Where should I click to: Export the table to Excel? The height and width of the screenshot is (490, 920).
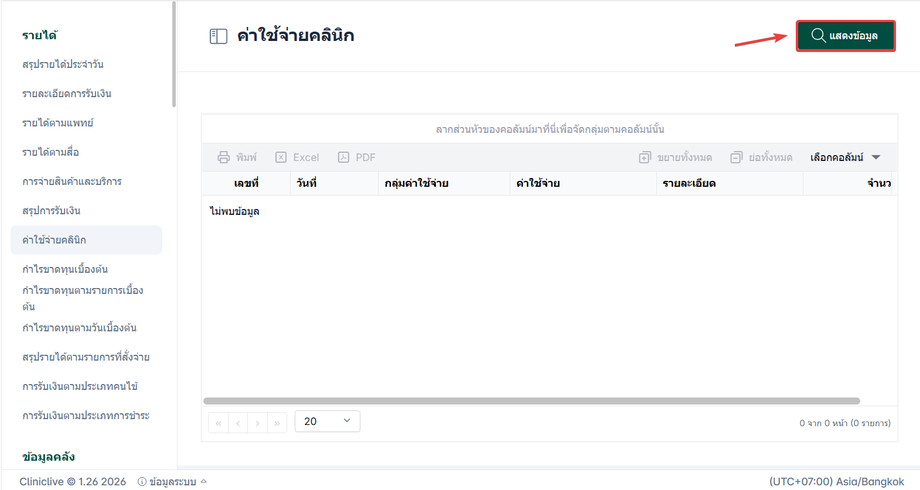(x=297, y=157)
